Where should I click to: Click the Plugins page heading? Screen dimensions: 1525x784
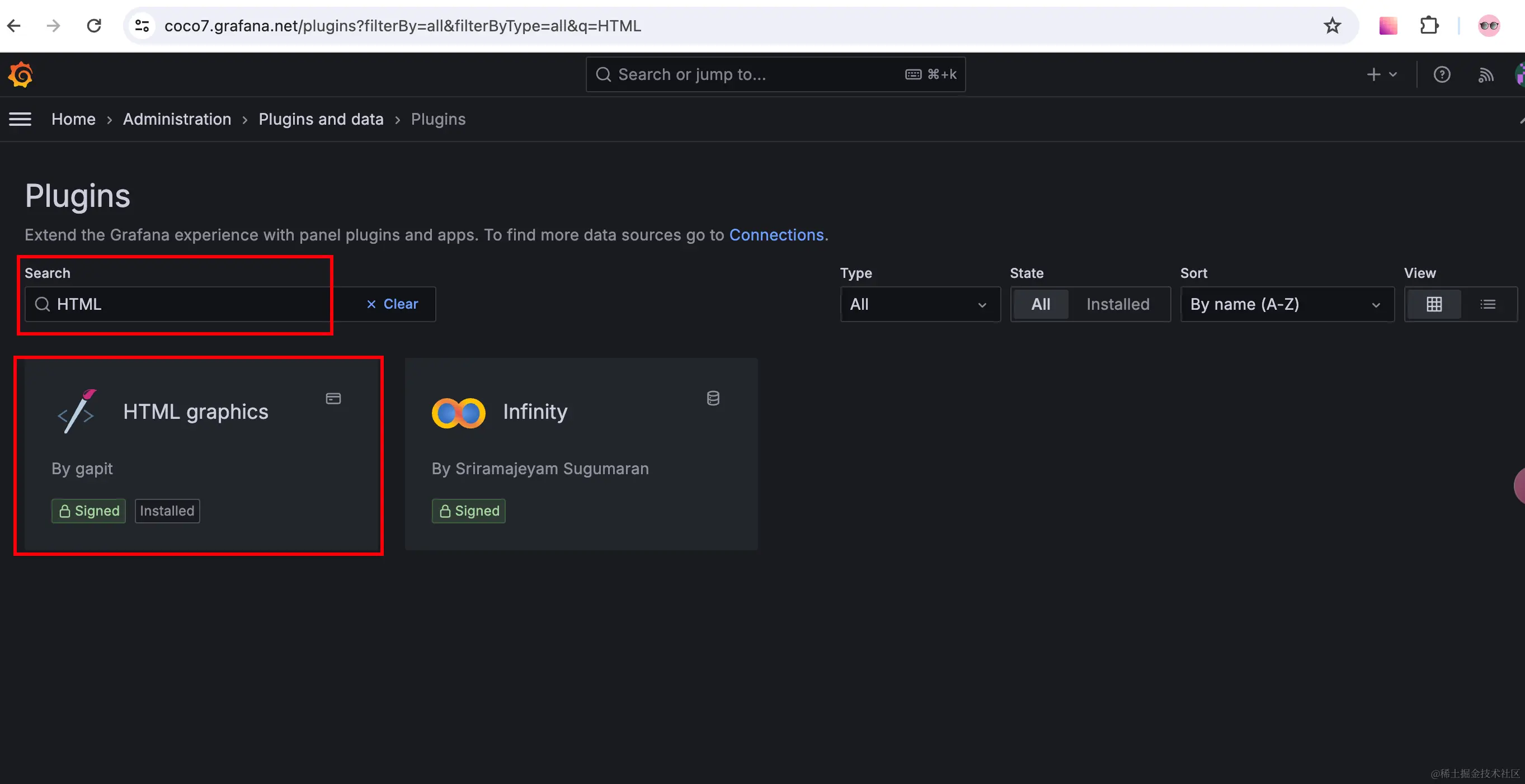click(78, 196)
